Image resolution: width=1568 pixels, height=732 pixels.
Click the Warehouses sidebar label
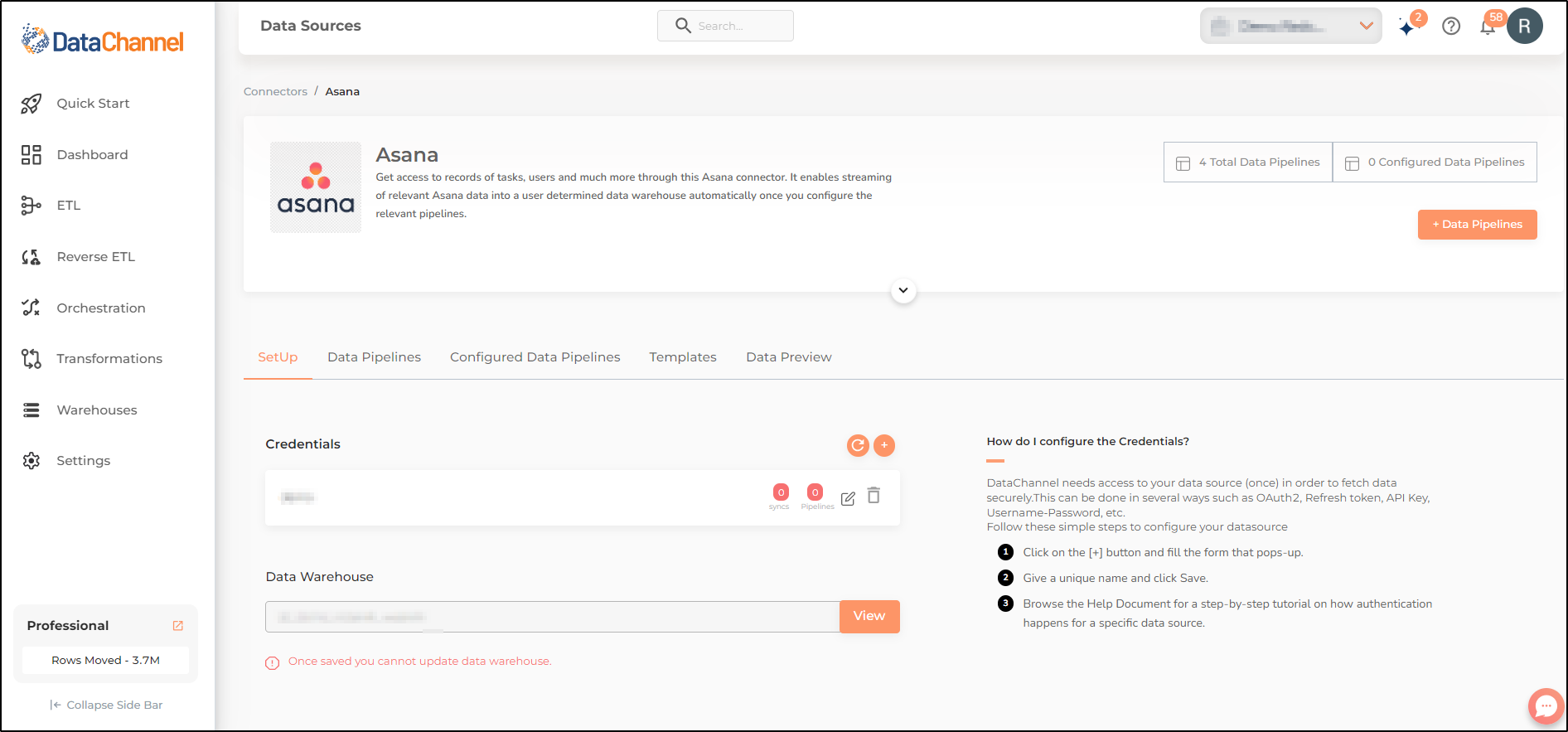(97, 410)
